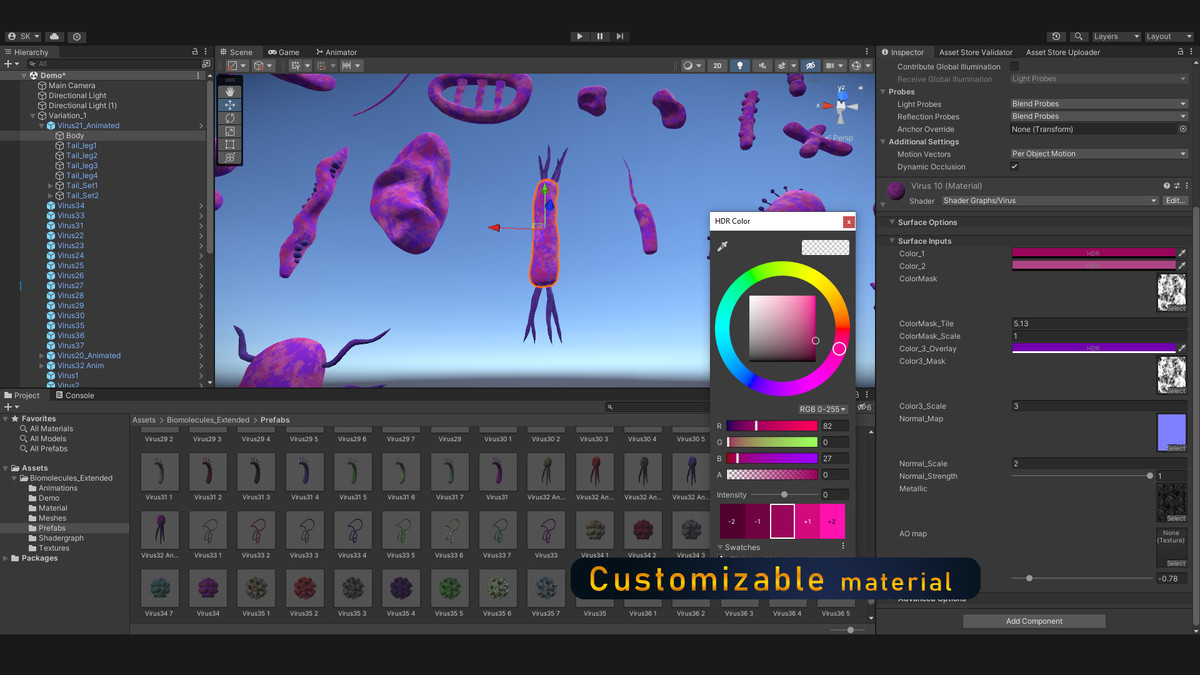Open the undo history icon
The height and width of the screenshot is (675, 1200).
1056,37
